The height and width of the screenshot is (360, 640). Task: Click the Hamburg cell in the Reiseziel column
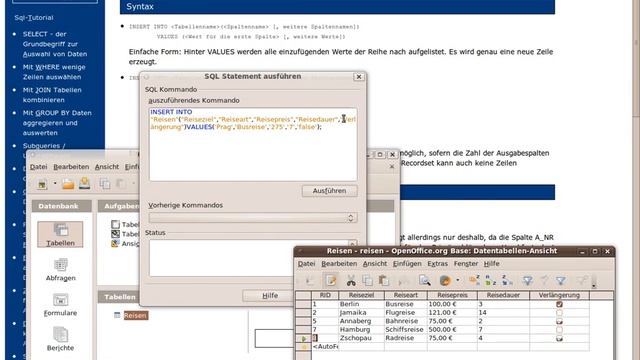(361, 329)
